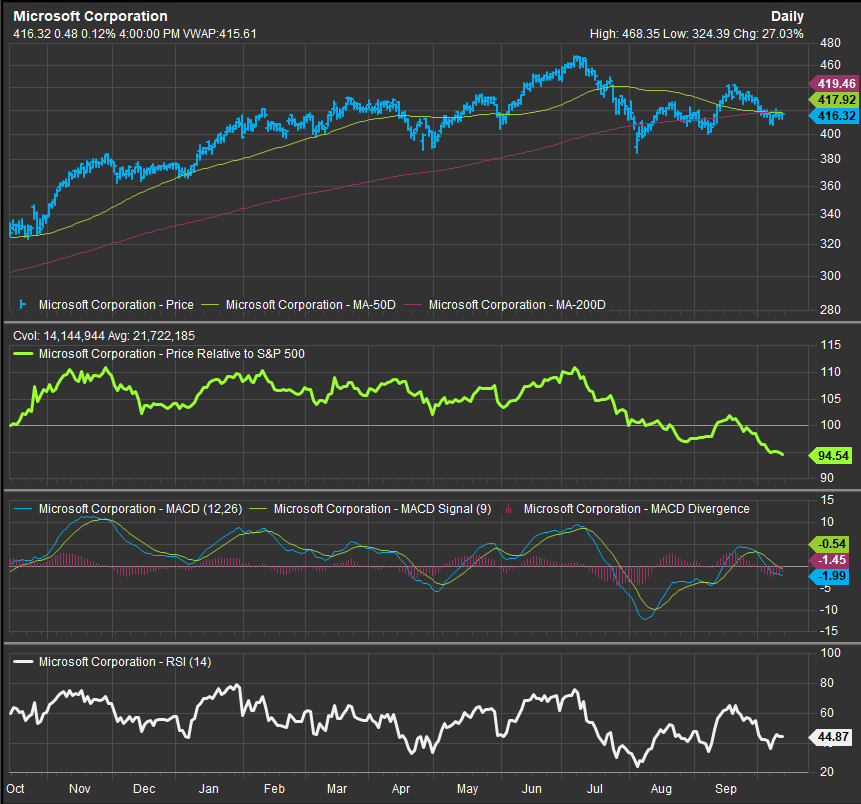
Task: Click the 280 price axis label
Action: click(x=830, y=310)
